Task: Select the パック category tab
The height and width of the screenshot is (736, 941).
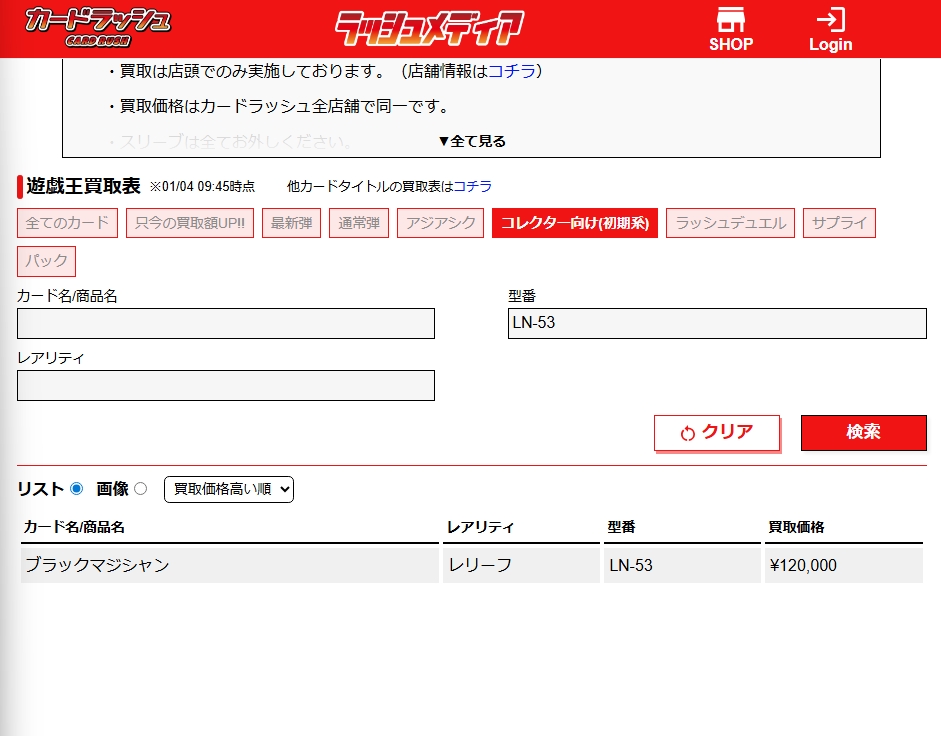Action: [x=46, y=261]
